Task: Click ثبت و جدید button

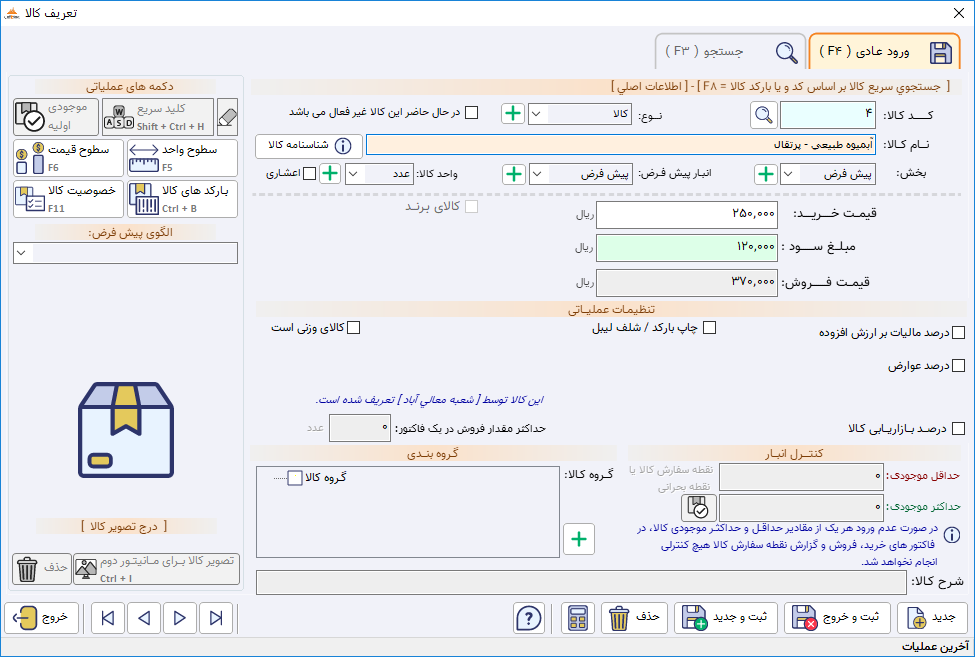Action: (x=726, y=618)
